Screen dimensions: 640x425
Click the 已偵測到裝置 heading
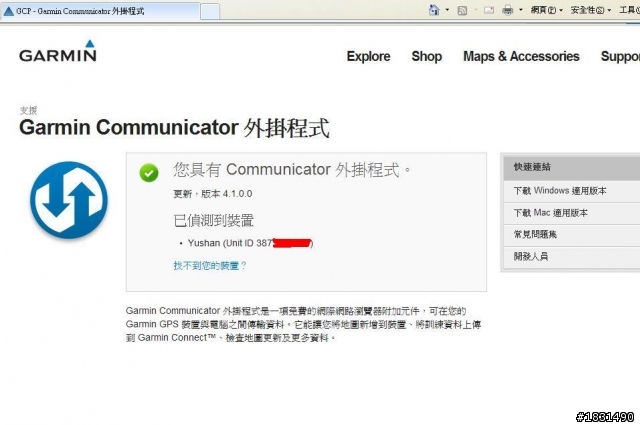[213, 220]
